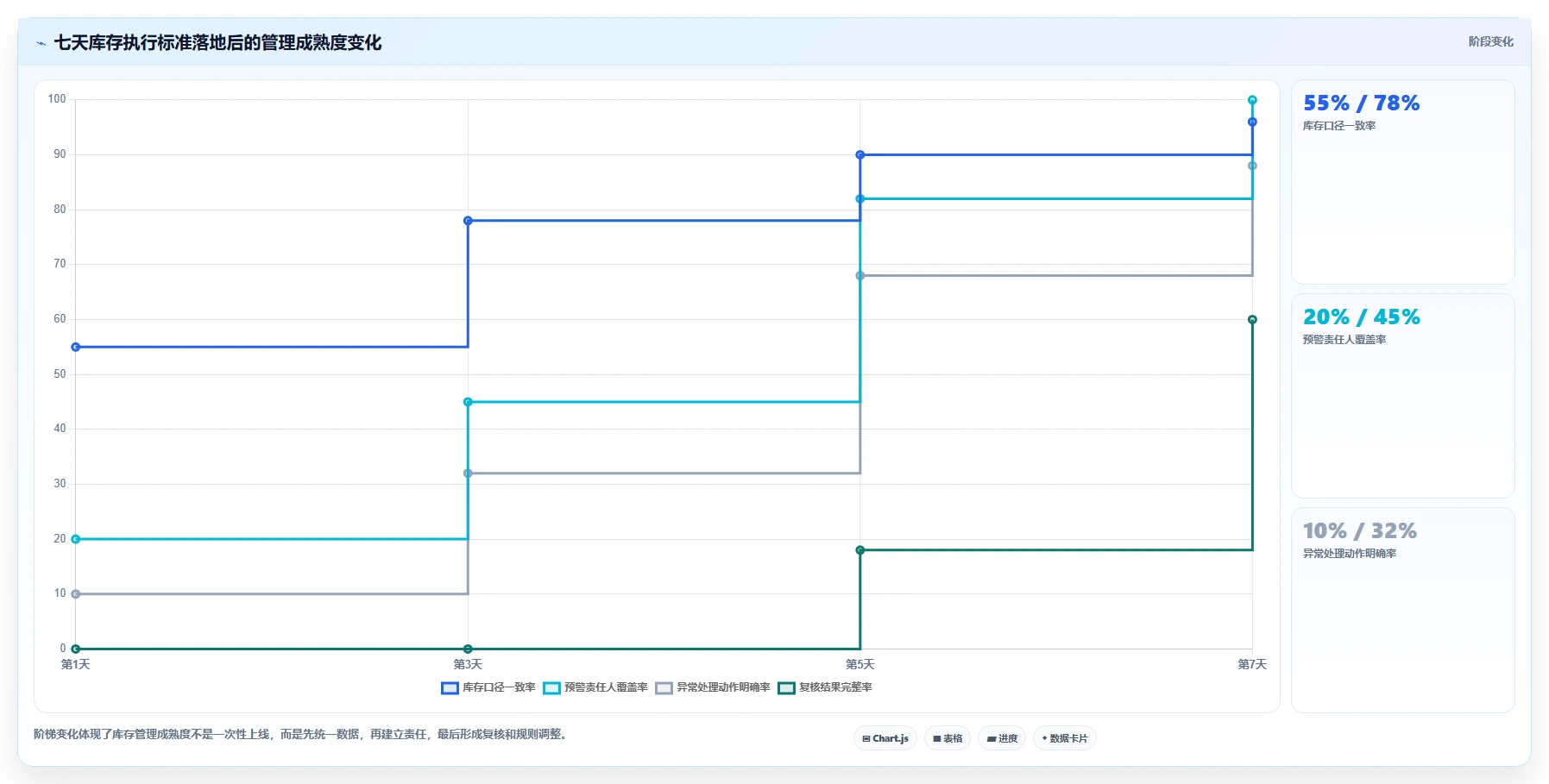The image size is (1549, 784).
Task: Click the 第1天 x-axis label
Action: tap(76, 664)
